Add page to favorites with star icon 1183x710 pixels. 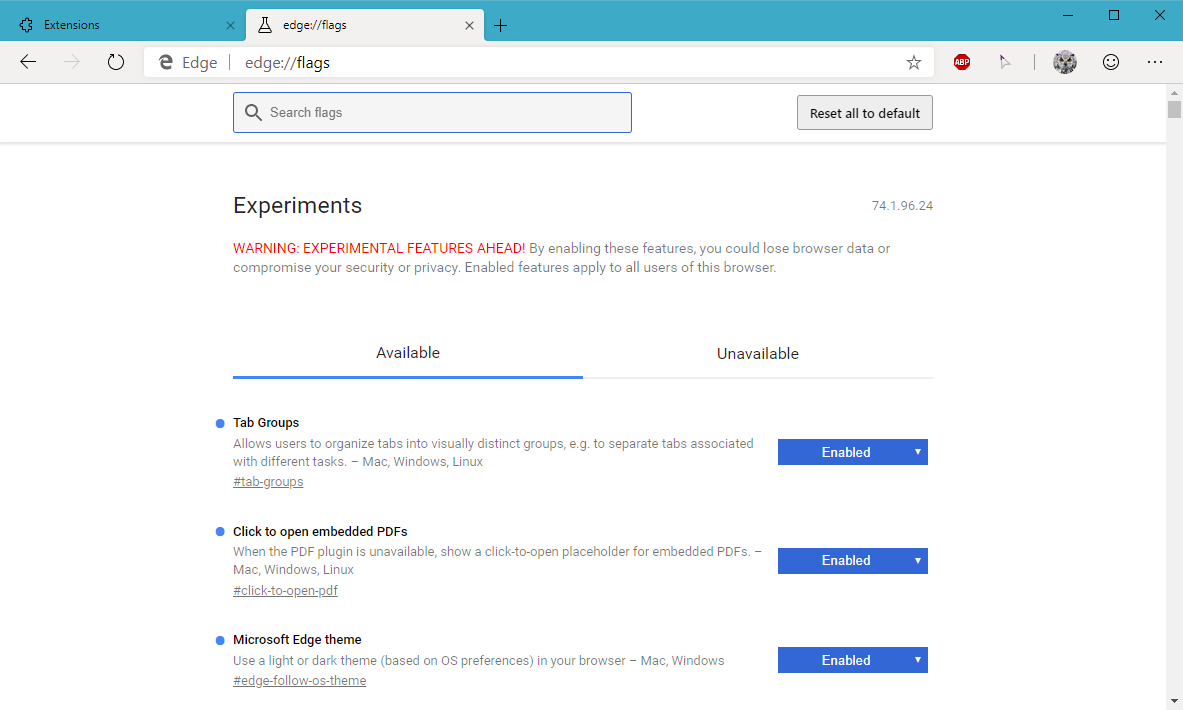913,62
